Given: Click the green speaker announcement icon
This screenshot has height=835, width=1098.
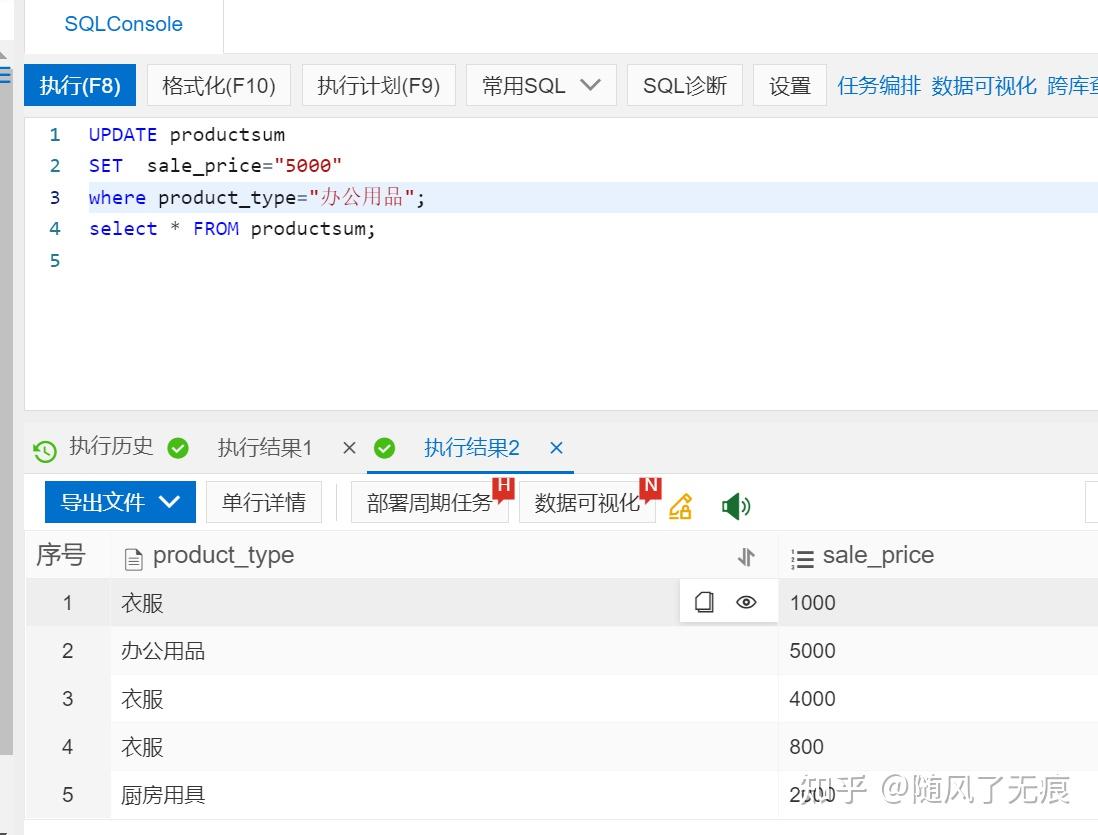Looking at the screenshot, I should 735,505.
